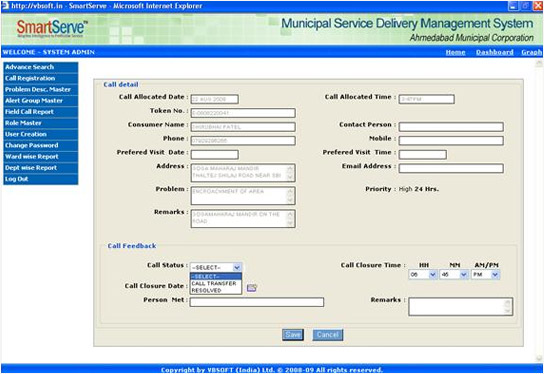This screenshot has height=374, width=544.
Task: Click the Person Met field
Action: click(257, 302)
